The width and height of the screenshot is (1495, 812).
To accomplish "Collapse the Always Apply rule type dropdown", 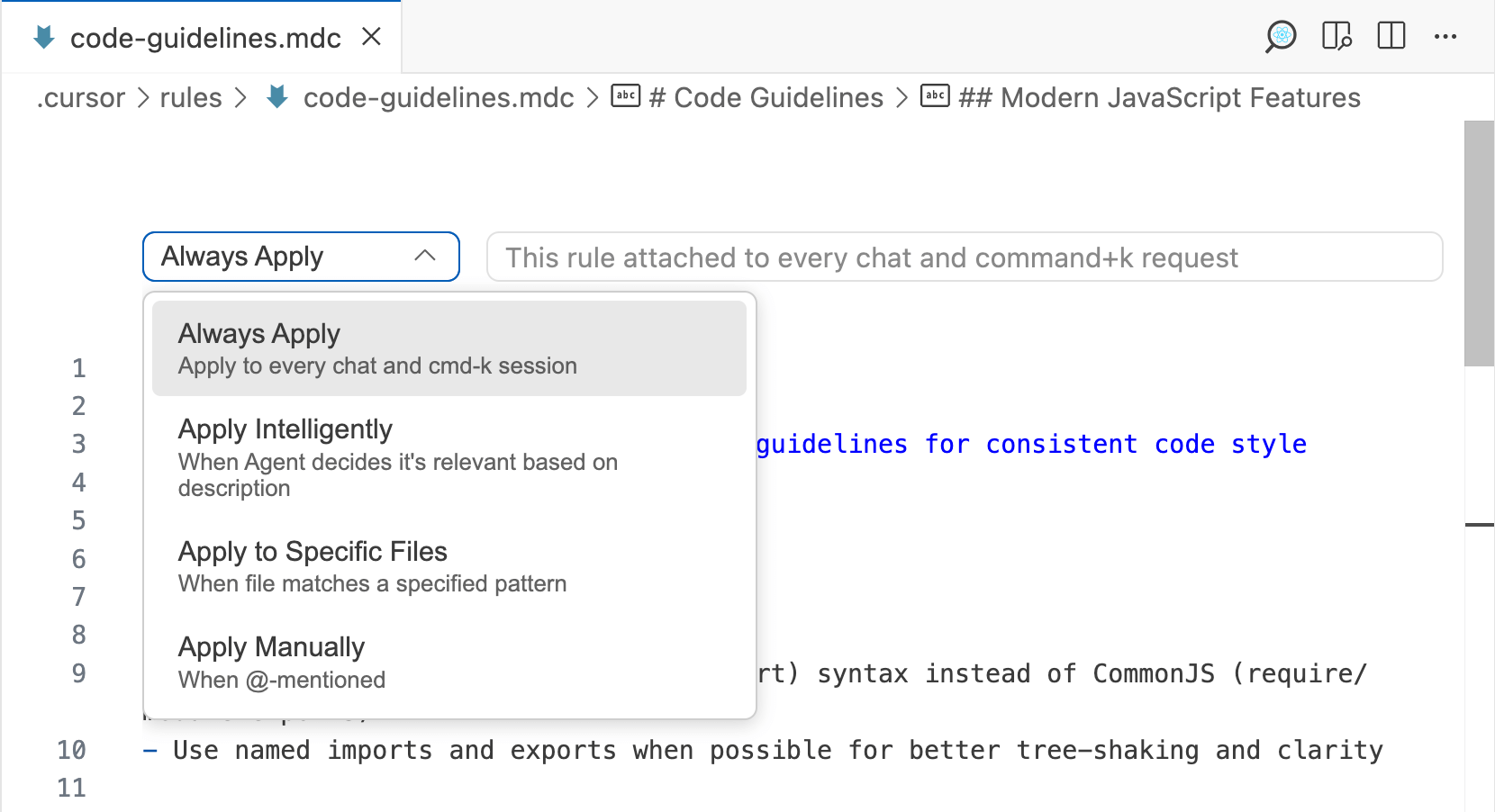I will tap(301, 257).
